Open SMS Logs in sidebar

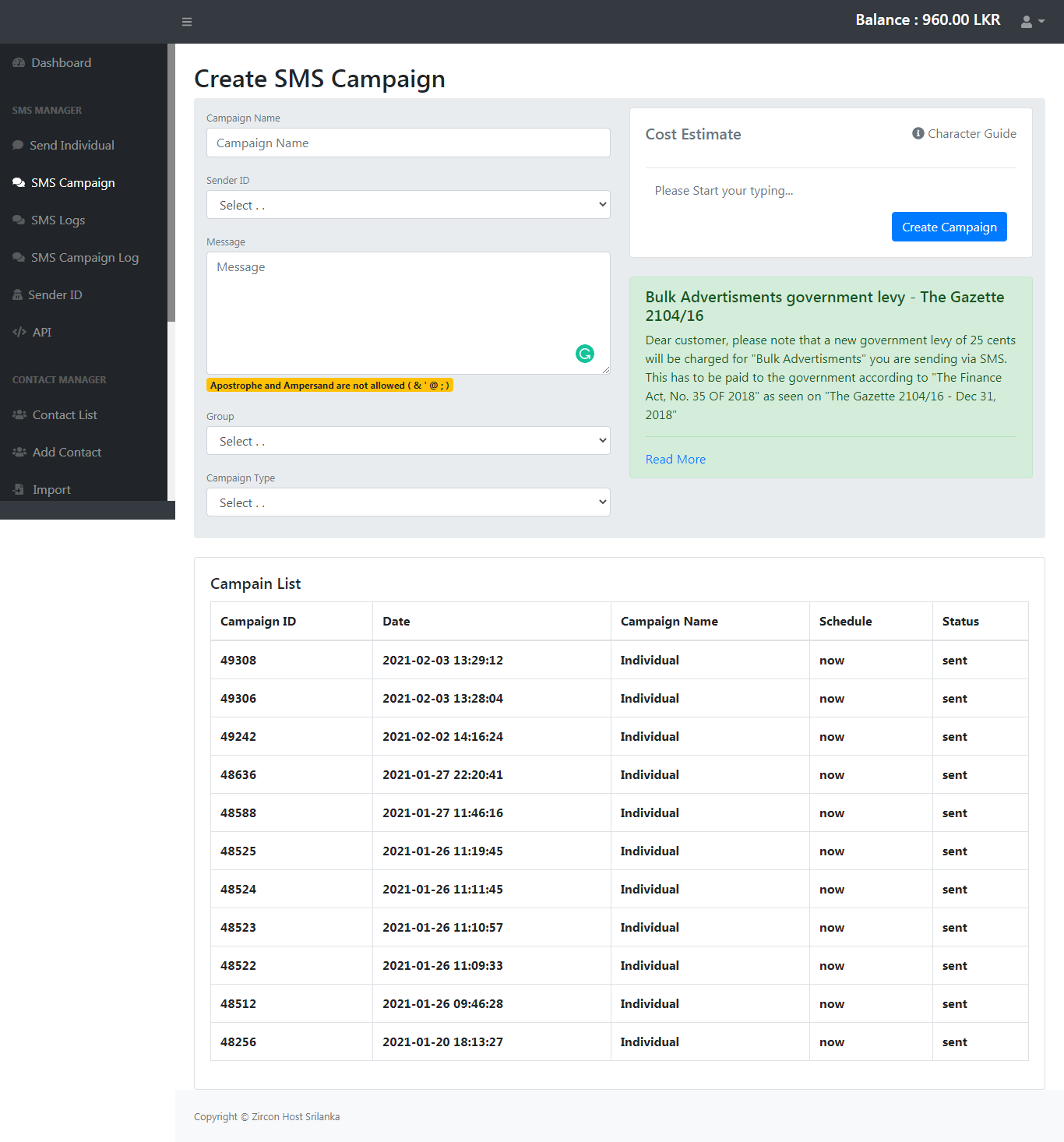(x=58, y=220)
